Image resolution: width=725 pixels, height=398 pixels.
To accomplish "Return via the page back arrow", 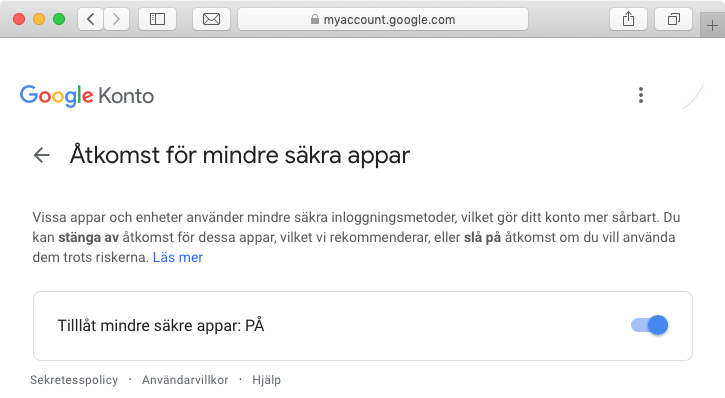I will [x=42, y=155].
